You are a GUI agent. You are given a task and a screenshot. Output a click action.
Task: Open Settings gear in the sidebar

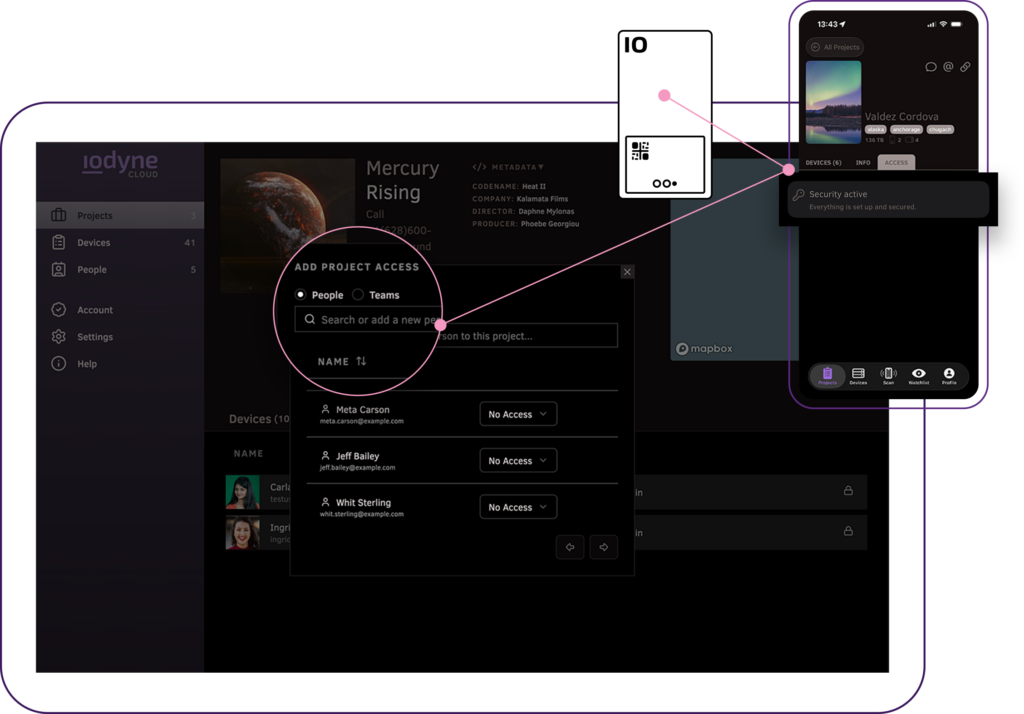coord(59,336)
